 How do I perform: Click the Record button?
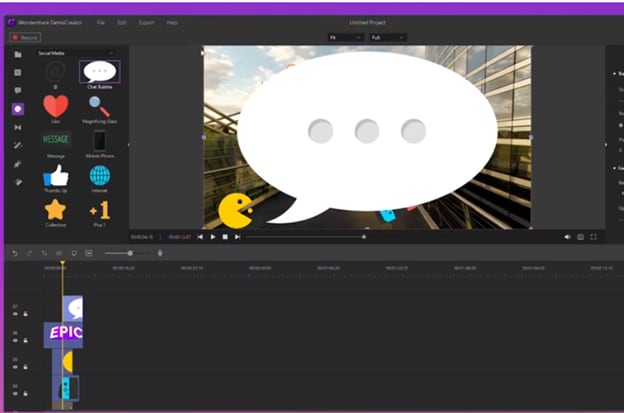(x=25, y=37)
